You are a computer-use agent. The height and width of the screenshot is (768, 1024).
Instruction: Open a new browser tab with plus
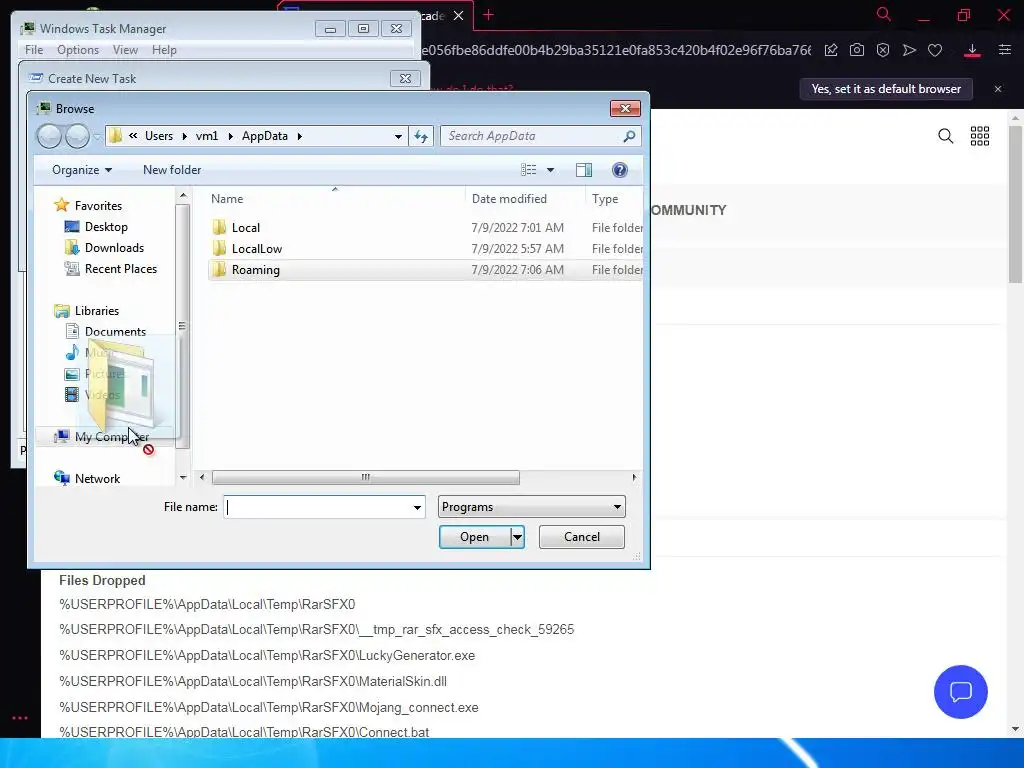pyautogui.click(x=488, y=15)
